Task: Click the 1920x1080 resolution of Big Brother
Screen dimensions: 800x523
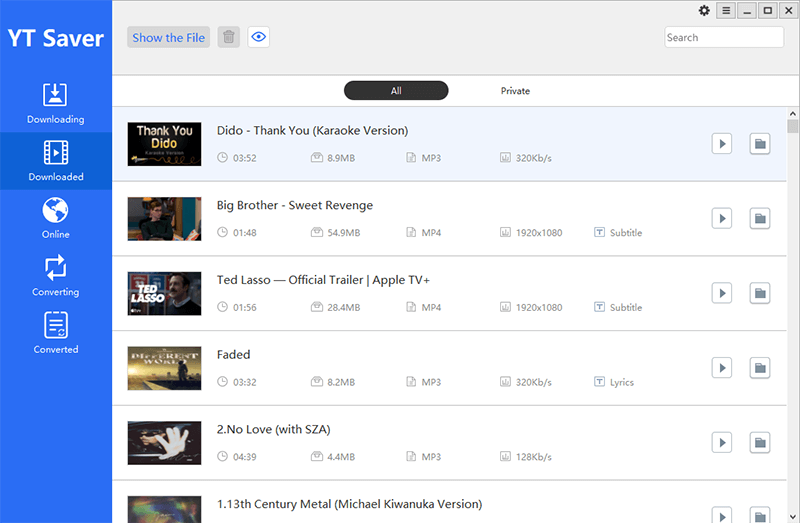Action: pos(539,233)
